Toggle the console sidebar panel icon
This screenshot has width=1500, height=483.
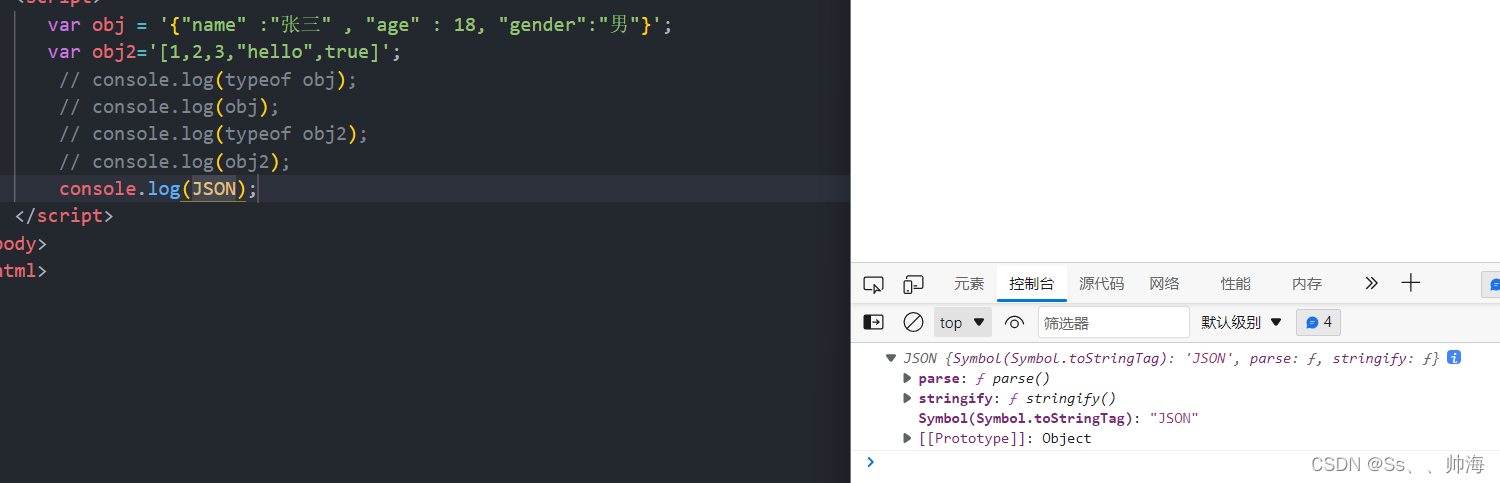tap(873, 322)
